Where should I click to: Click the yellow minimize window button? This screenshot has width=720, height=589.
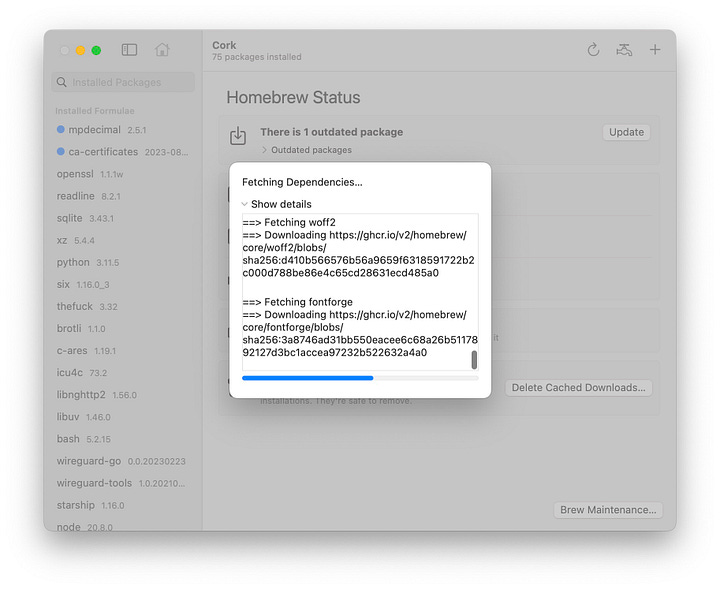tap(80, 50)
